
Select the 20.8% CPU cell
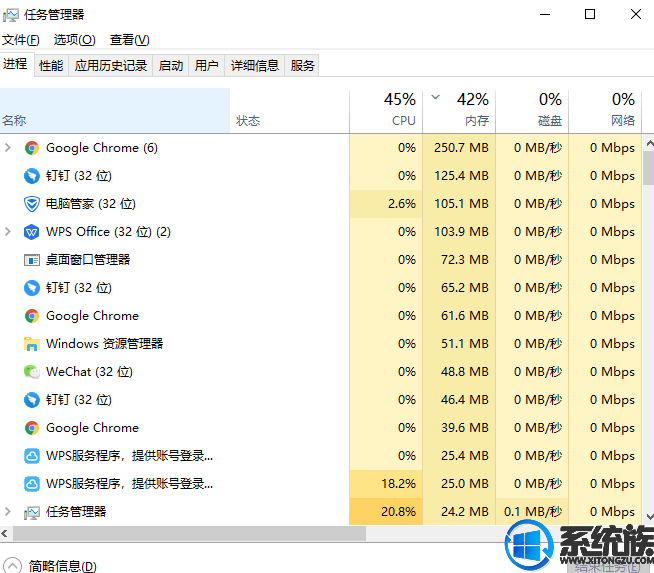[x=386, y=512]
